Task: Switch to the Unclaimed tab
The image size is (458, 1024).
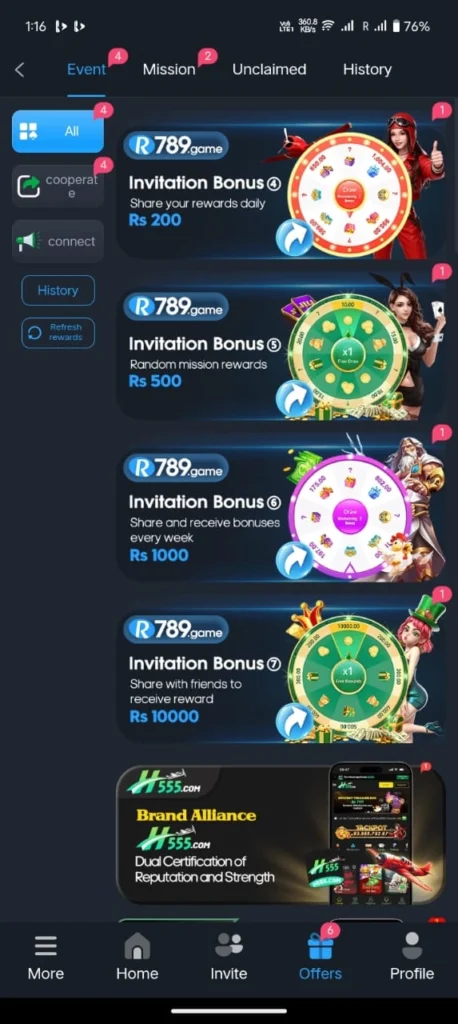Action: click(x=269, y=69)
